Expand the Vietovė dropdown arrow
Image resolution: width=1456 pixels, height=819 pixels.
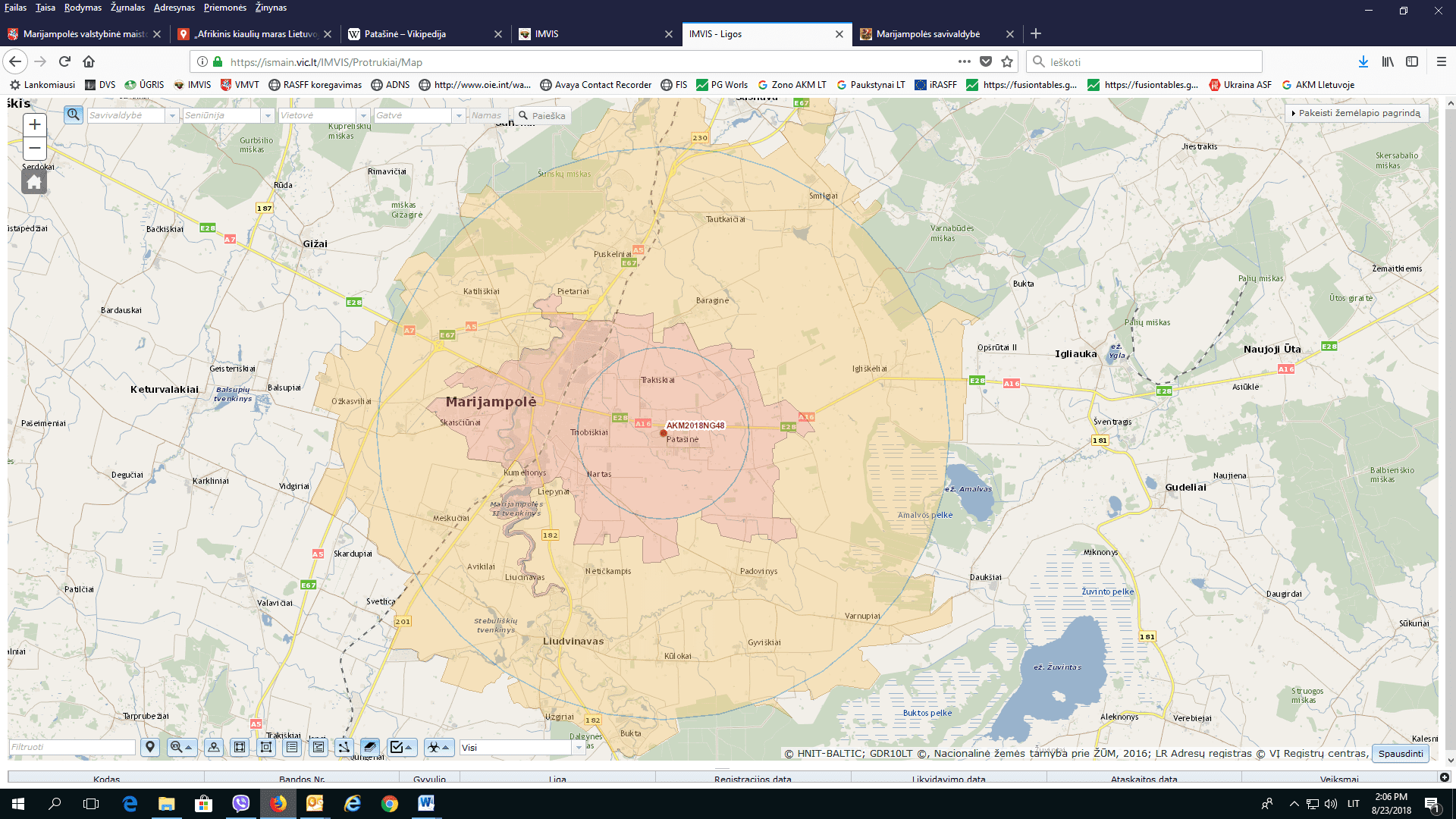coord(364,115)
